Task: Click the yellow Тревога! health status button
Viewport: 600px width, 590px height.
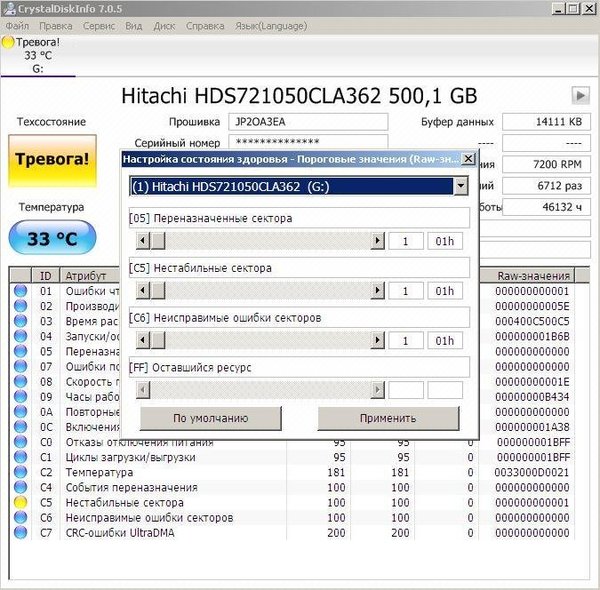Action: tap(52, 159)
